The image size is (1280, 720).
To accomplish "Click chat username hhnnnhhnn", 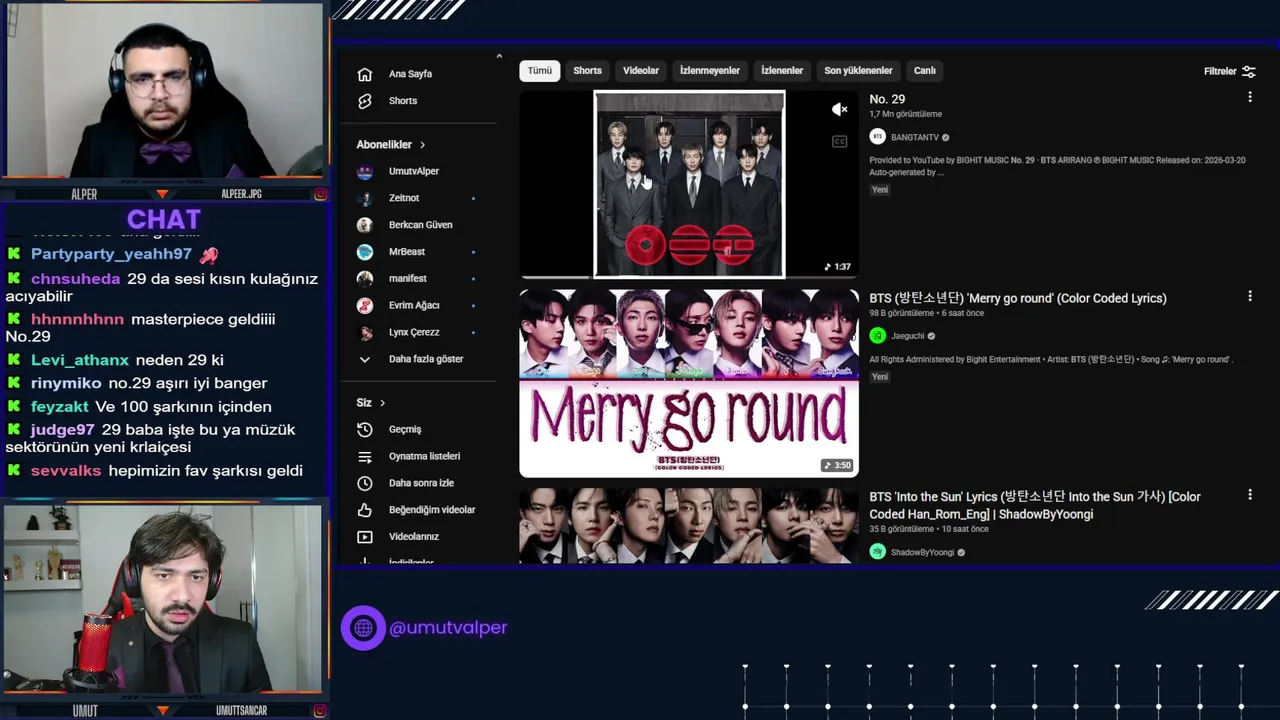I will coord(77,319).
